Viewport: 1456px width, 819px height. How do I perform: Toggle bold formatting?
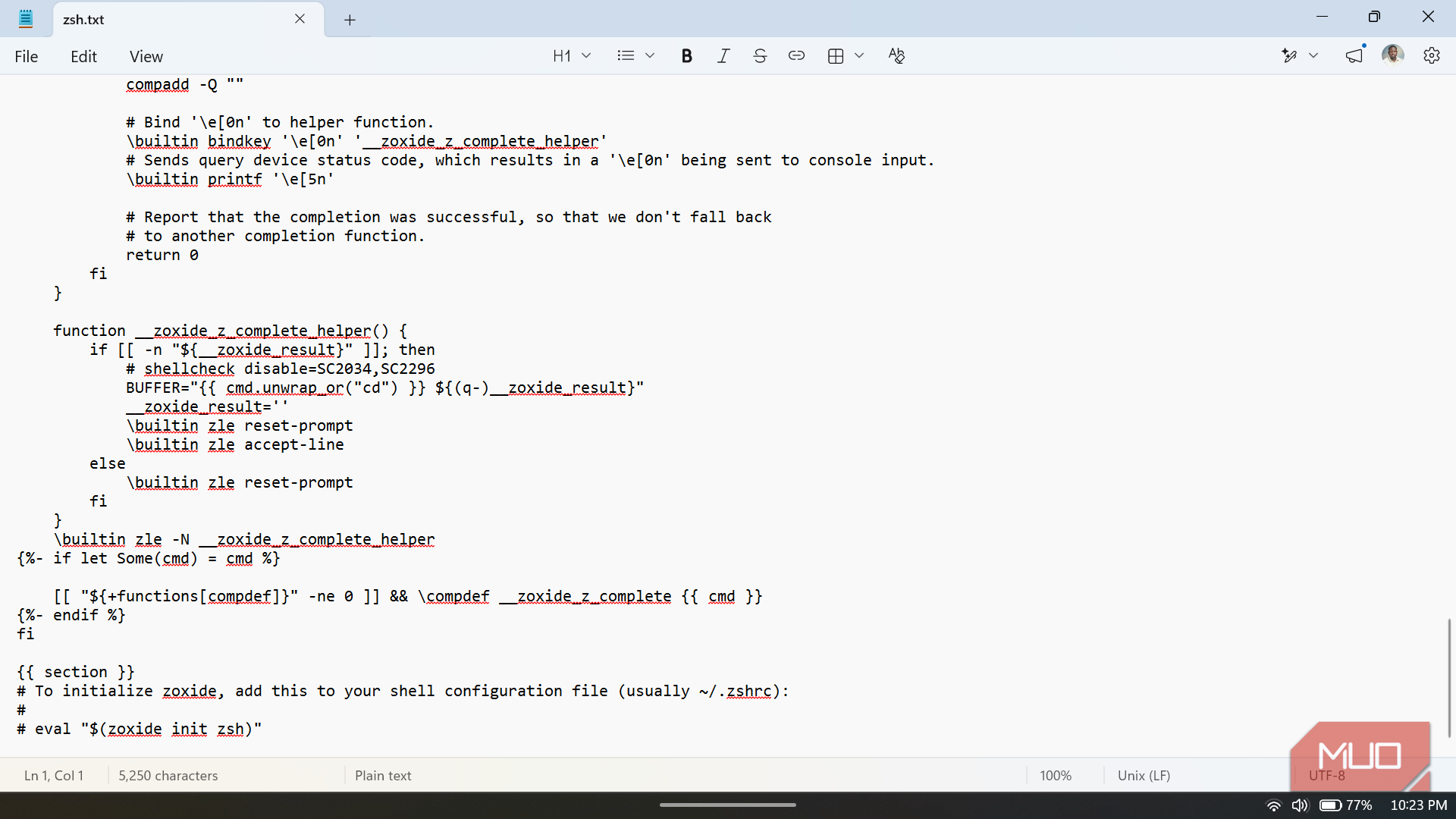pyautogui.click(x=686, y=55)
